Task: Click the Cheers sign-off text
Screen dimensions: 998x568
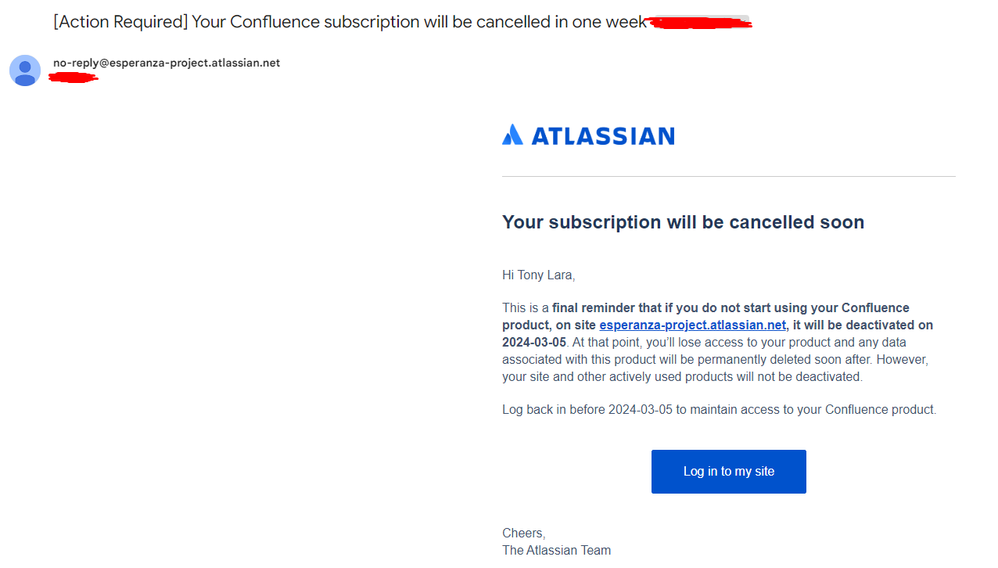Action: pos(524,533)
